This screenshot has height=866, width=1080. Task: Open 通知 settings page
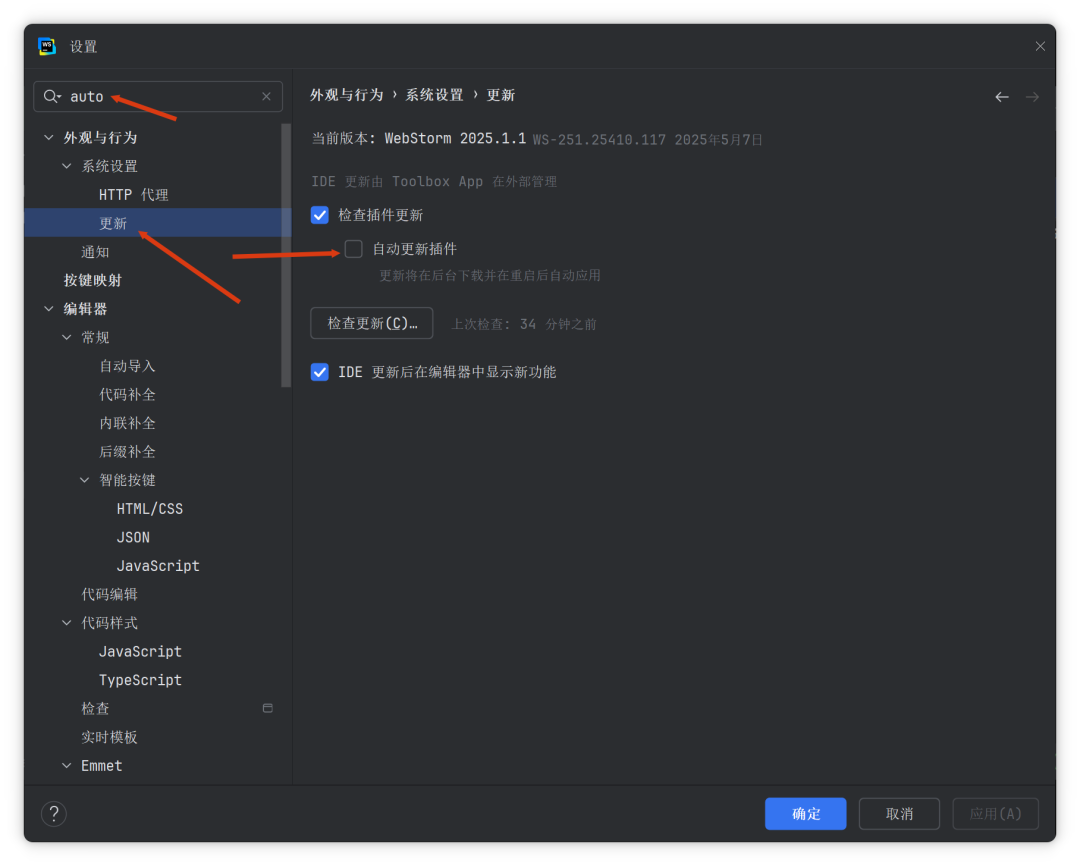95,252
